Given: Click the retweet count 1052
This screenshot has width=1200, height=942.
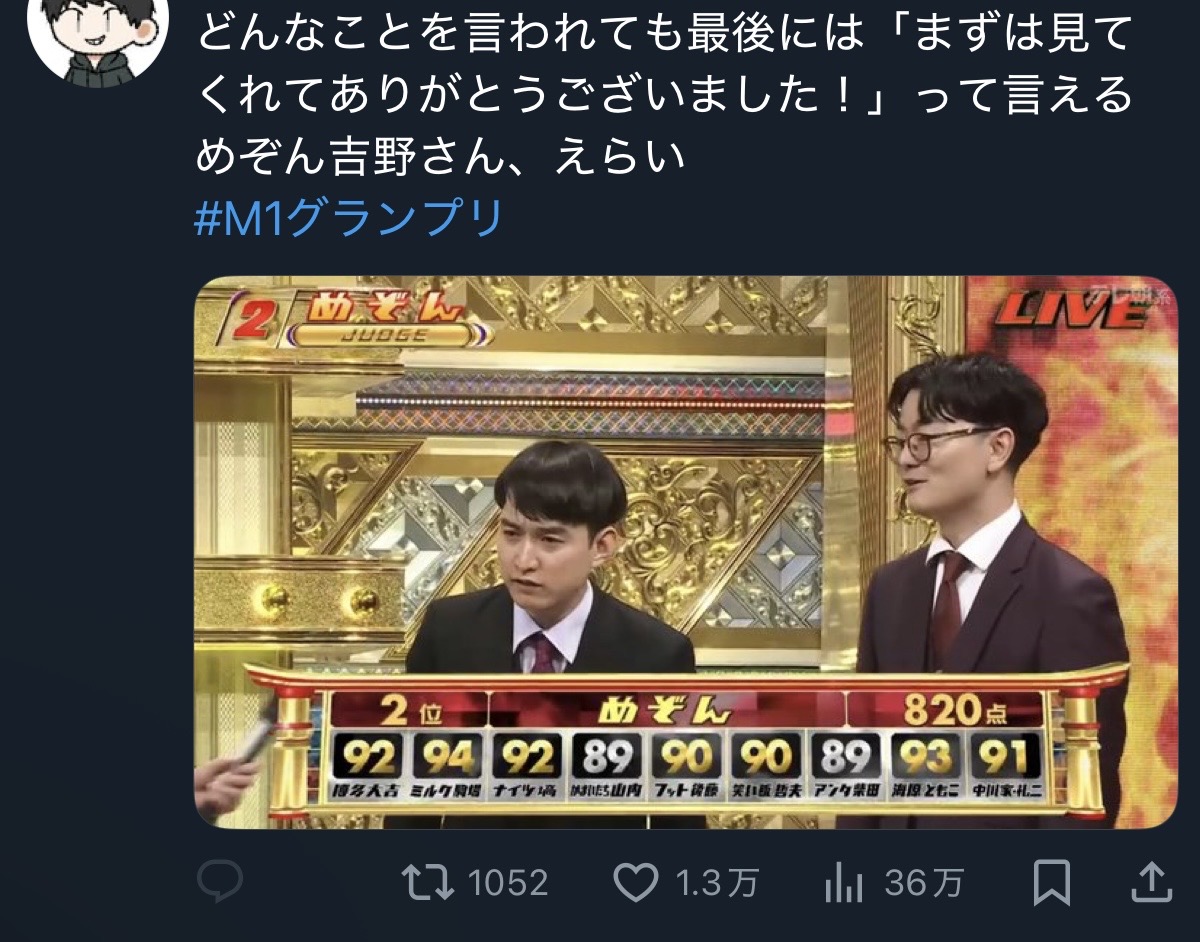Looking at the screenshot, I should point(508,883).
